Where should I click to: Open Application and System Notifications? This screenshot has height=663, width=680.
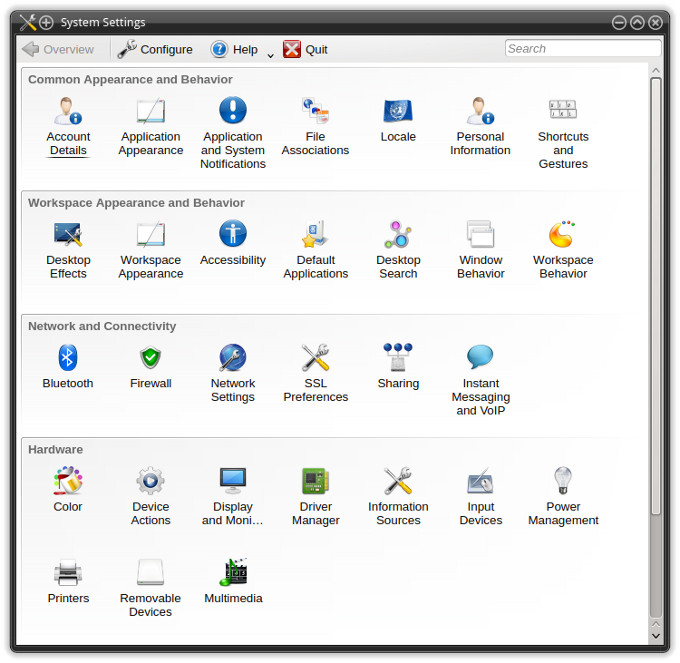click(233, 133)
